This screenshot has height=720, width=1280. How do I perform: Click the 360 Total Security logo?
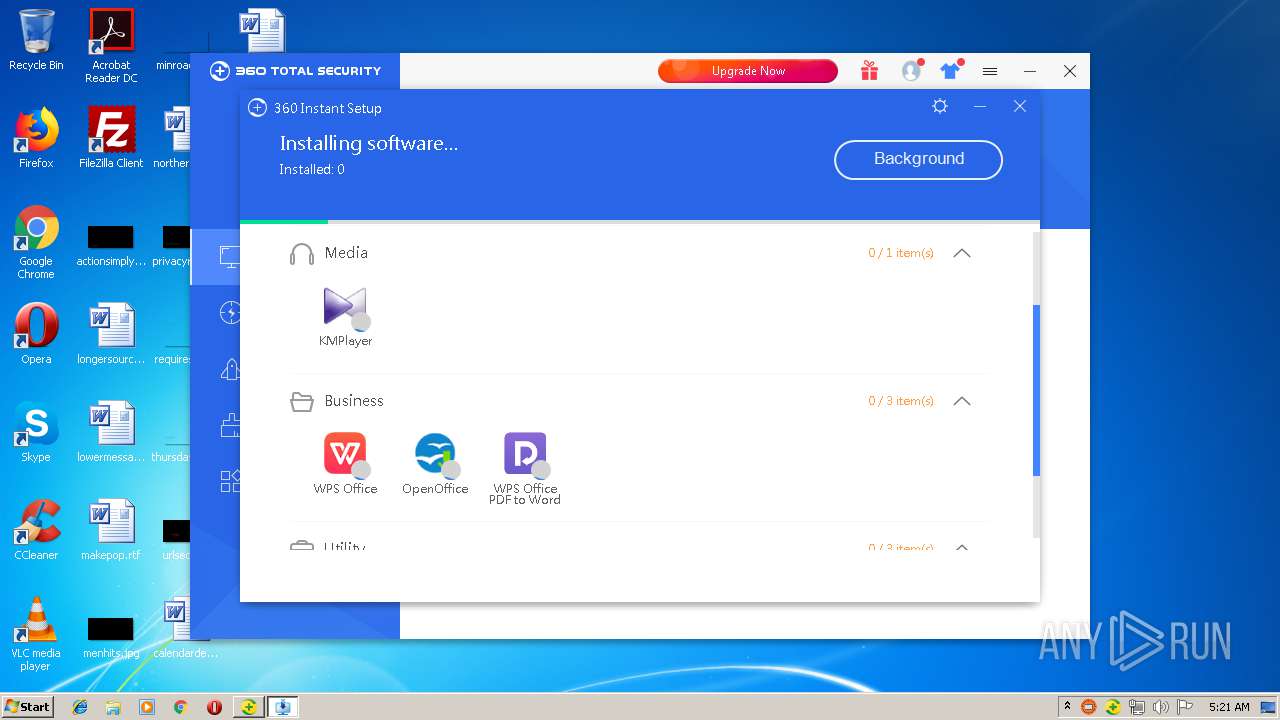(295, 71)
